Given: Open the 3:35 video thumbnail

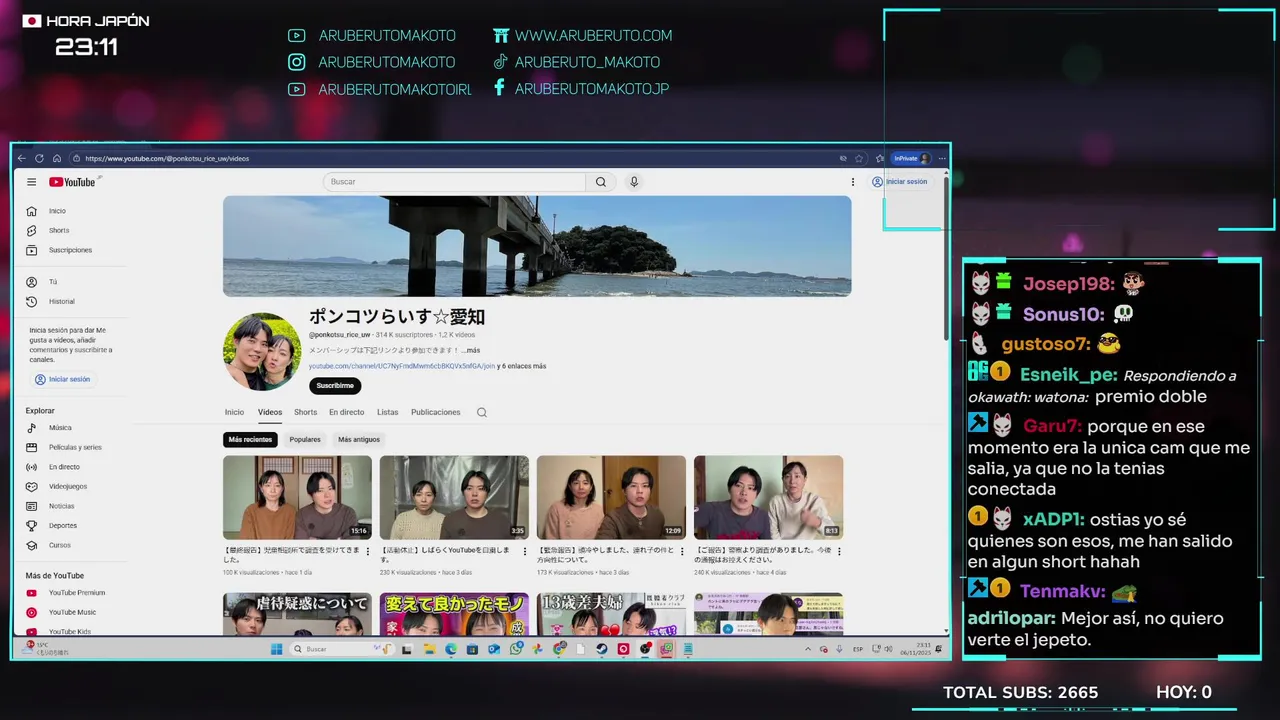Looking at the screenshot, I should [454, 497].
